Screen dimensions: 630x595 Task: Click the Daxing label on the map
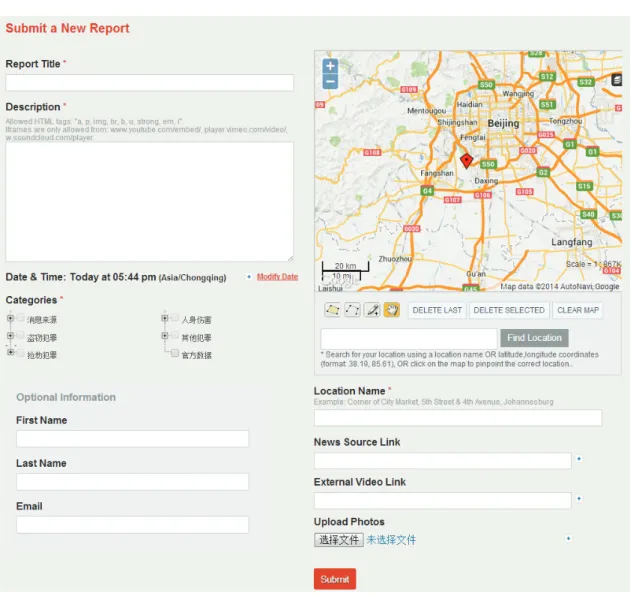pyautogui.click(x=486, y=181)
